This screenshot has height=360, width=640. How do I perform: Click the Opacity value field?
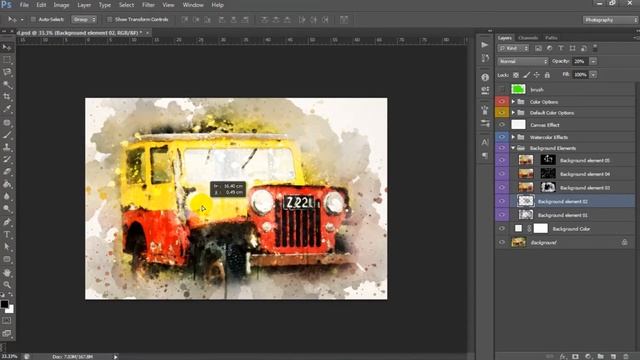click(580, 61)
